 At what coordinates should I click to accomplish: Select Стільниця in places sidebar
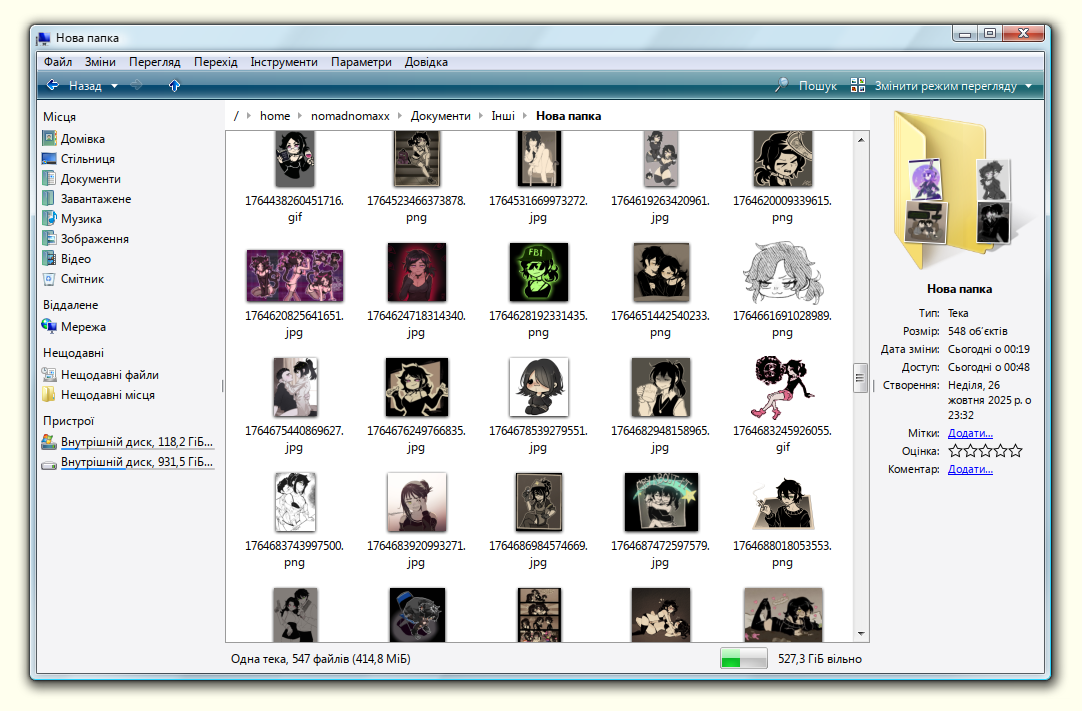pyautogui.click(x=79, y=159)
